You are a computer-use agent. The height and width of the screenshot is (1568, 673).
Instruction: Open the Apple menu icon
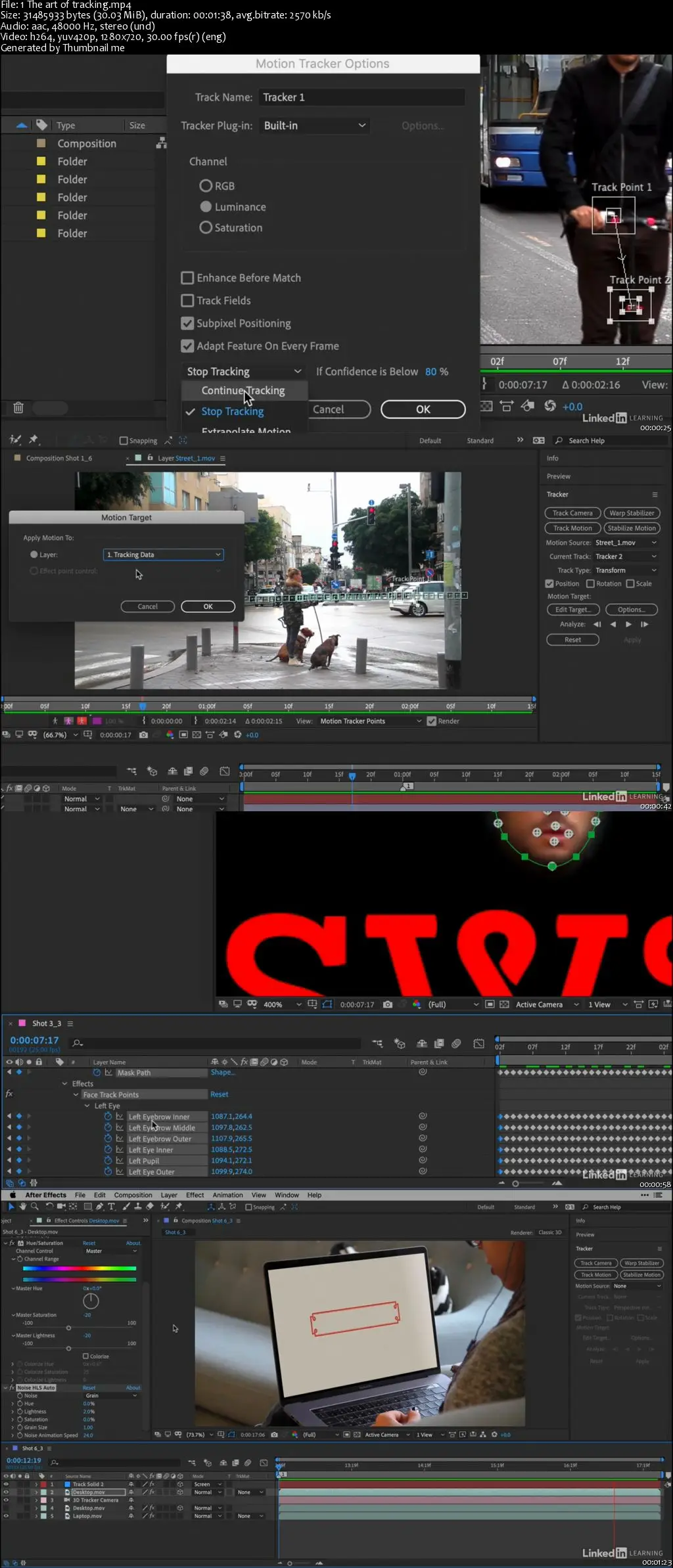(x=12, y=1195)
